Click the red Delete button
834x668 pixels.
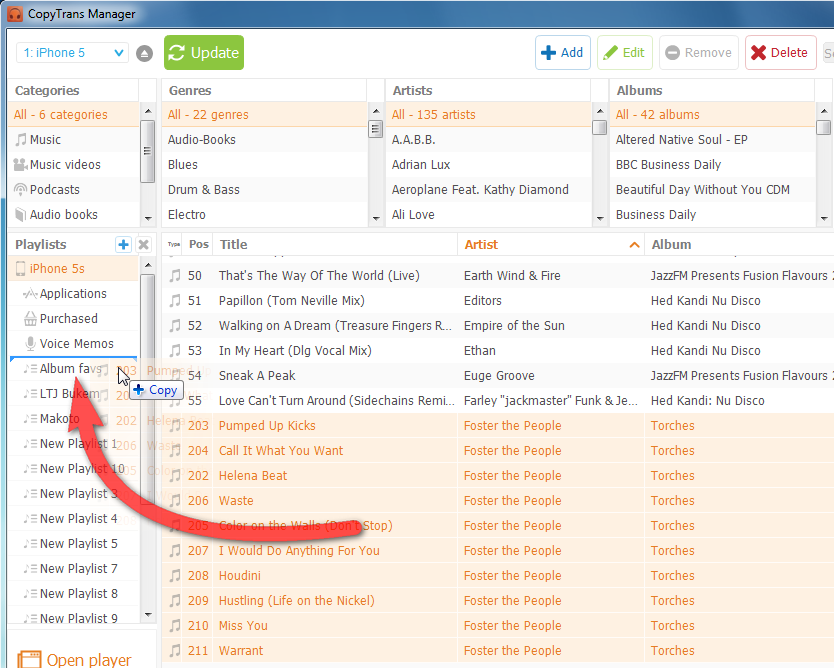click(x=780, y=53)
